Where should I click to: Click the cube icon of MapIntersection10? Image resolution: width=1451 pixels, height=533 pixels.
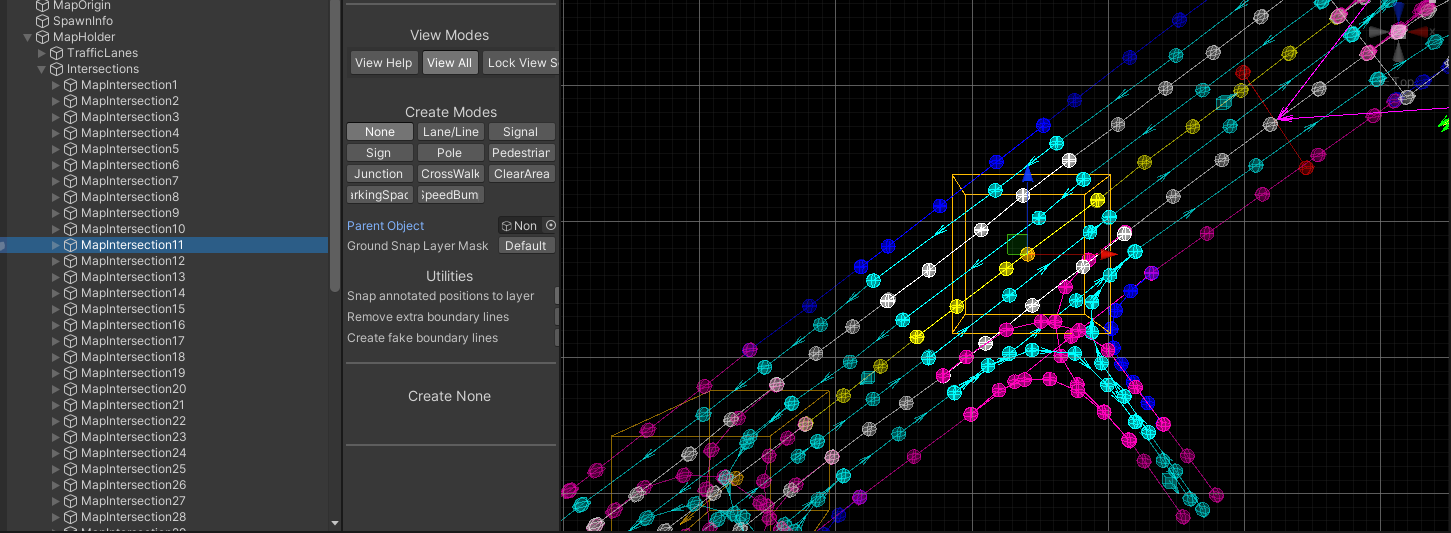[x=71, y=229]
